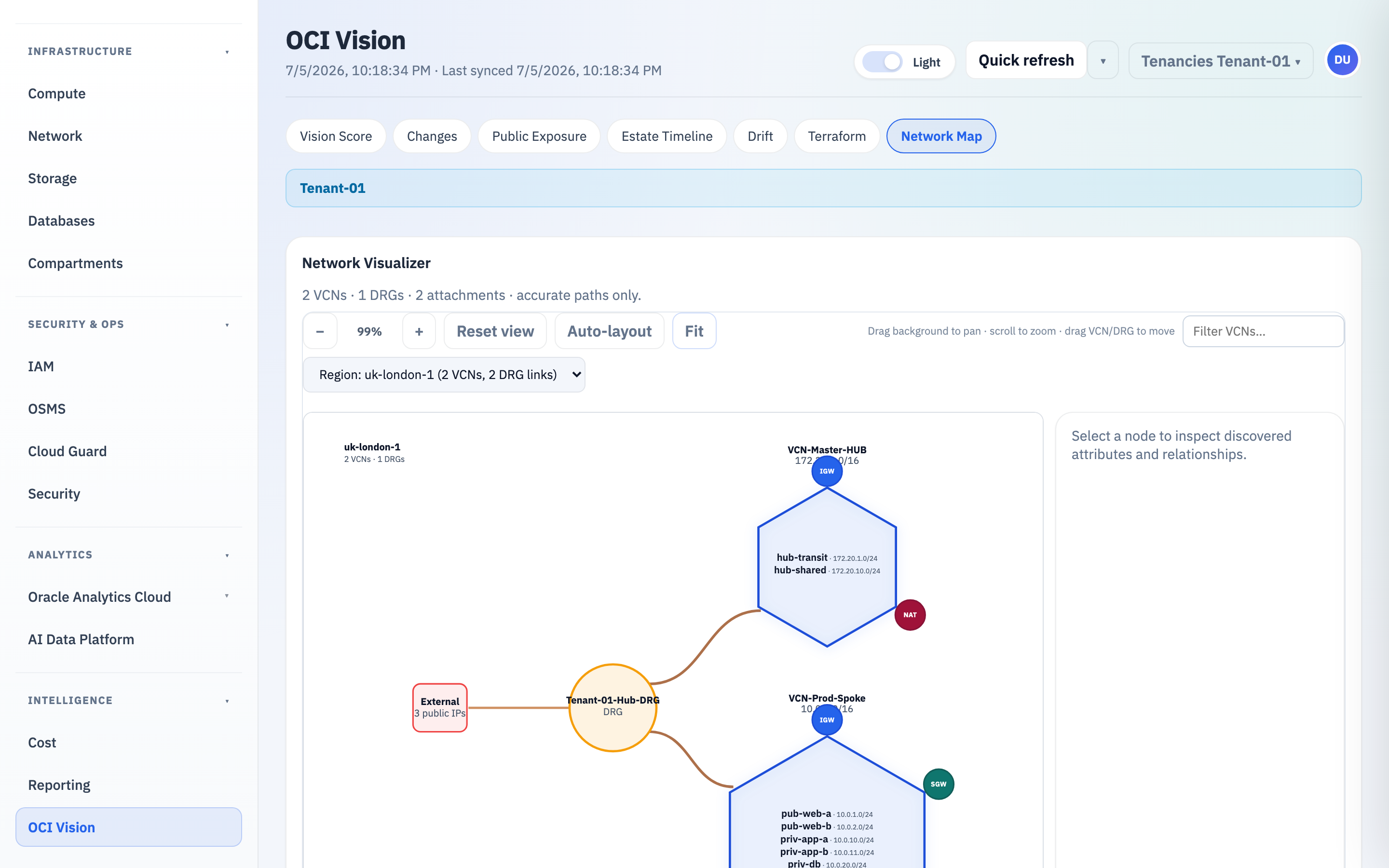The width and height of the screenshot is (1389, 868).
Task: Select OCI Vision in the sidebar
Action: 129,827
